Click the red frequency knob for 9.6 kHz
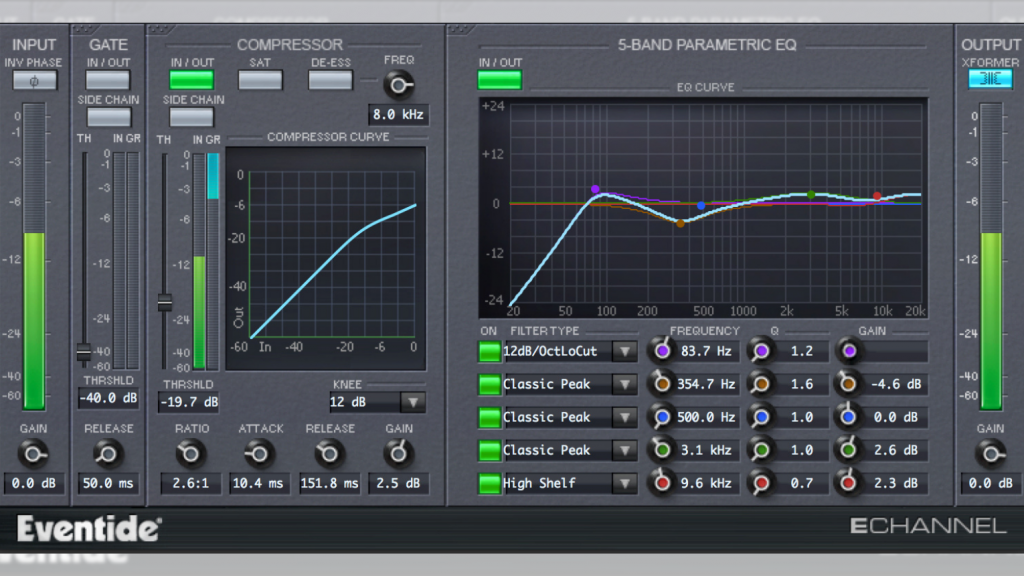 (662, 483)
